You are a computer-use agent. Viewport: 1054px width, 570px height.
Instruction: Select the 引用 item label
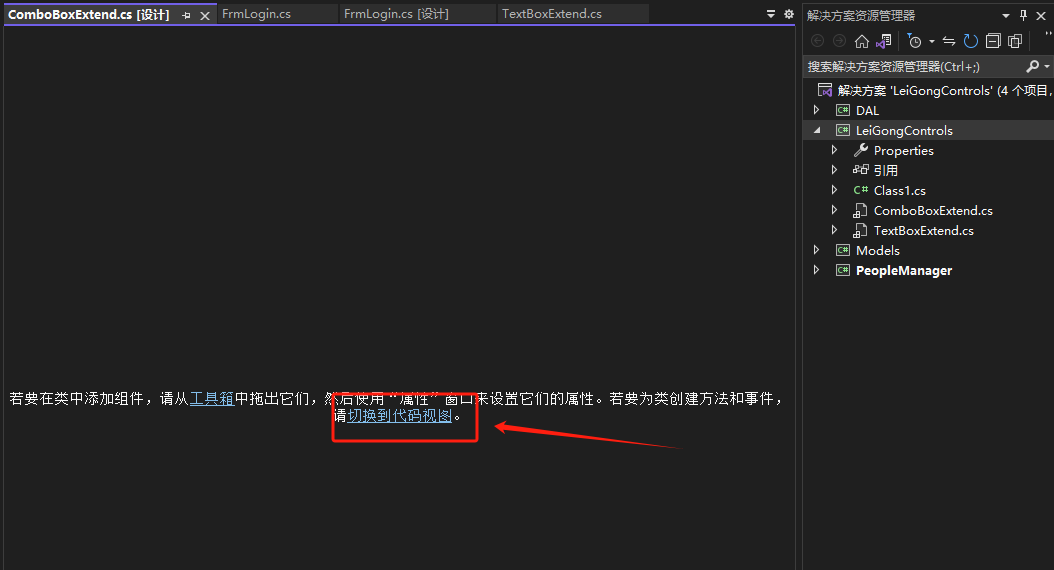tap(885, 170)
